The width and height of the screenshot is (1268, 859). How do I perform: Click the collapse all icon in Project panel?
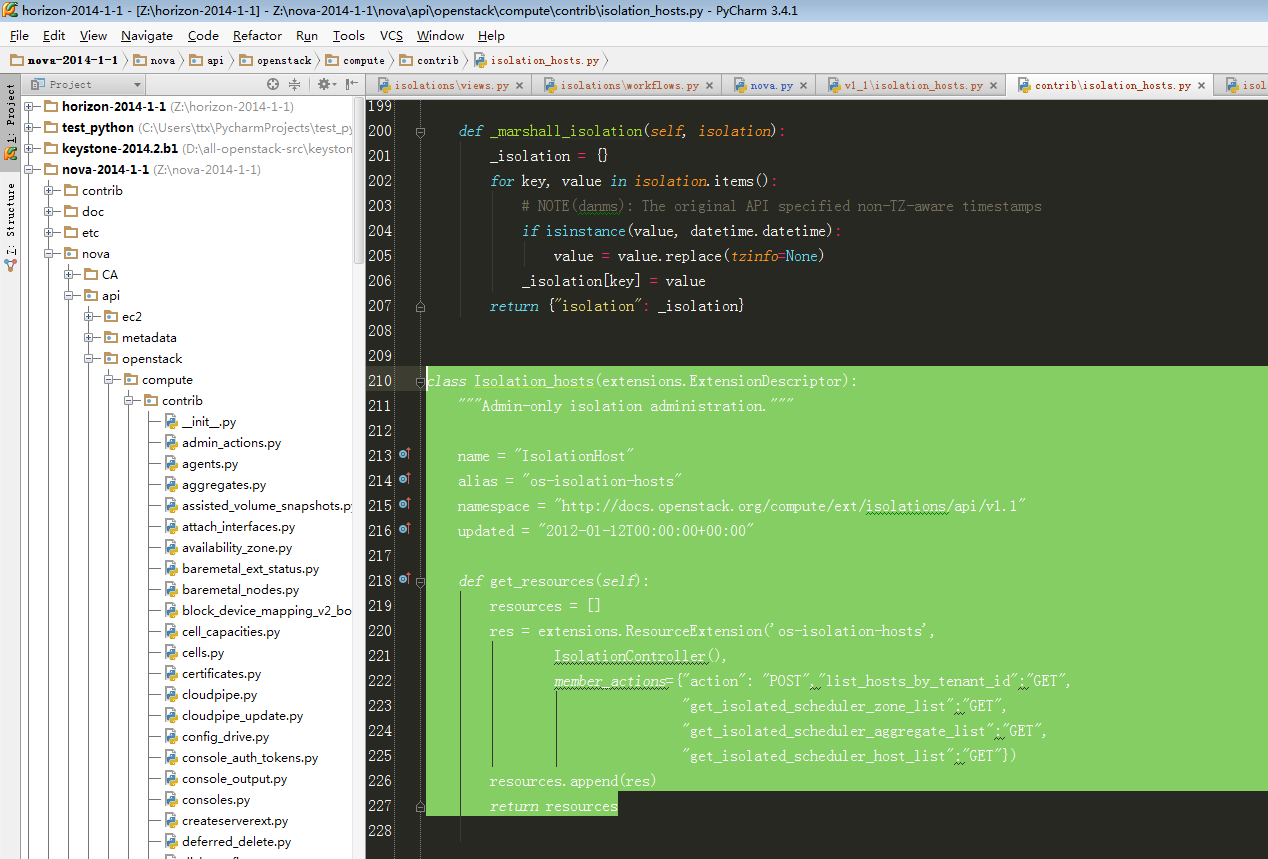click(295, 85)
